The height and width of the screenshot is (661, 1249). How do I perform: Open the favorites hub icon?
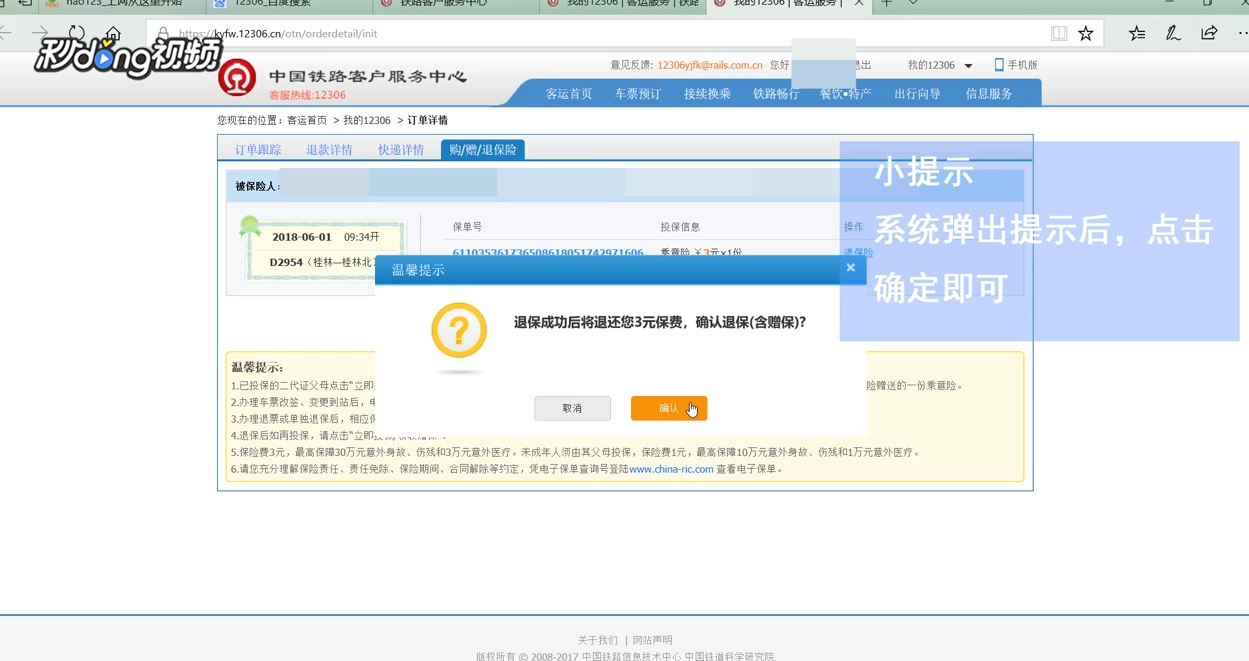pyautogui.click(x=1137, y=34)
